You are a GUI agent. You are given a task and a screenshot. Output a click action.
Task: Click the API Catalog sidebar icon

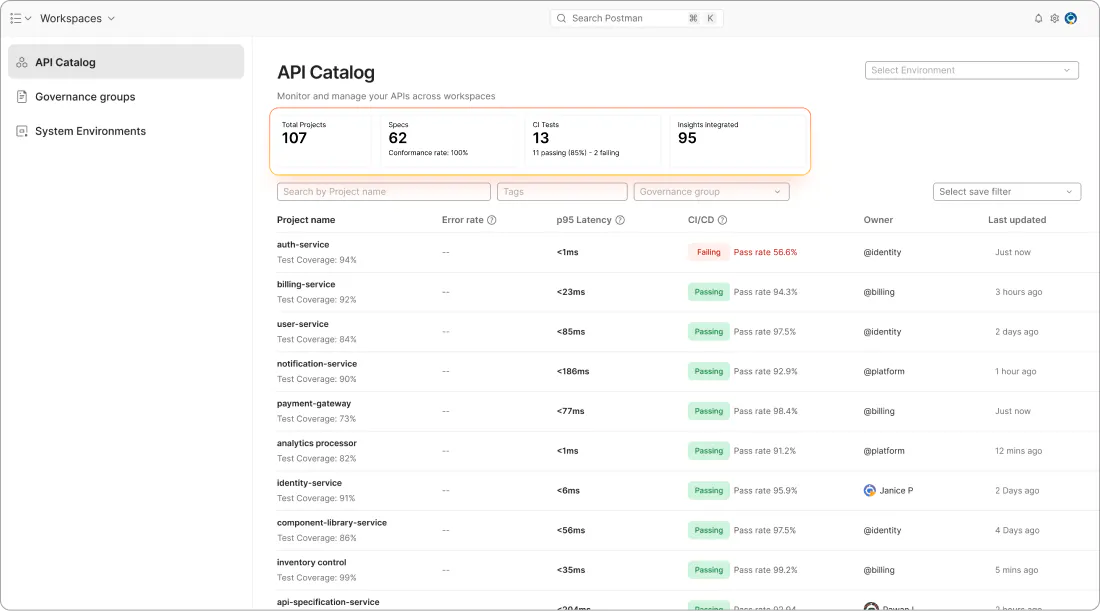pyautogui.click(x=22, y=62)
